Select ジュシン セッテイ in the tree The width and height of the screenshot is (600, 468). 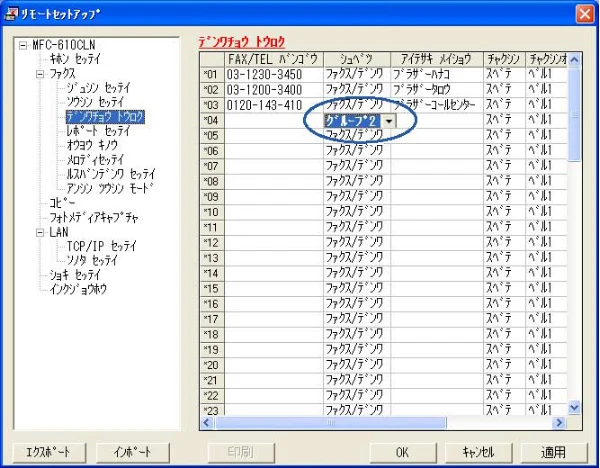click(99, 88)
